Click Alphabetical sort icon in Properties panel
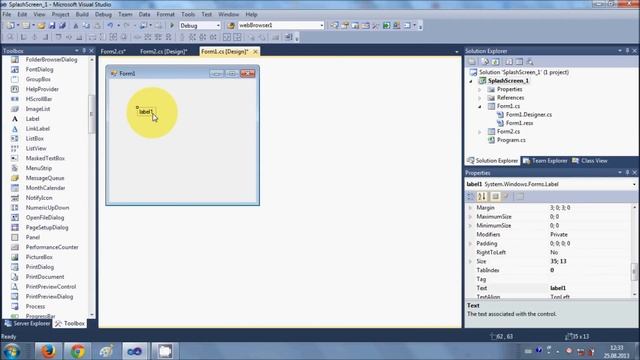The width and height of the screenshot is (640, 360). pos(482,196)
